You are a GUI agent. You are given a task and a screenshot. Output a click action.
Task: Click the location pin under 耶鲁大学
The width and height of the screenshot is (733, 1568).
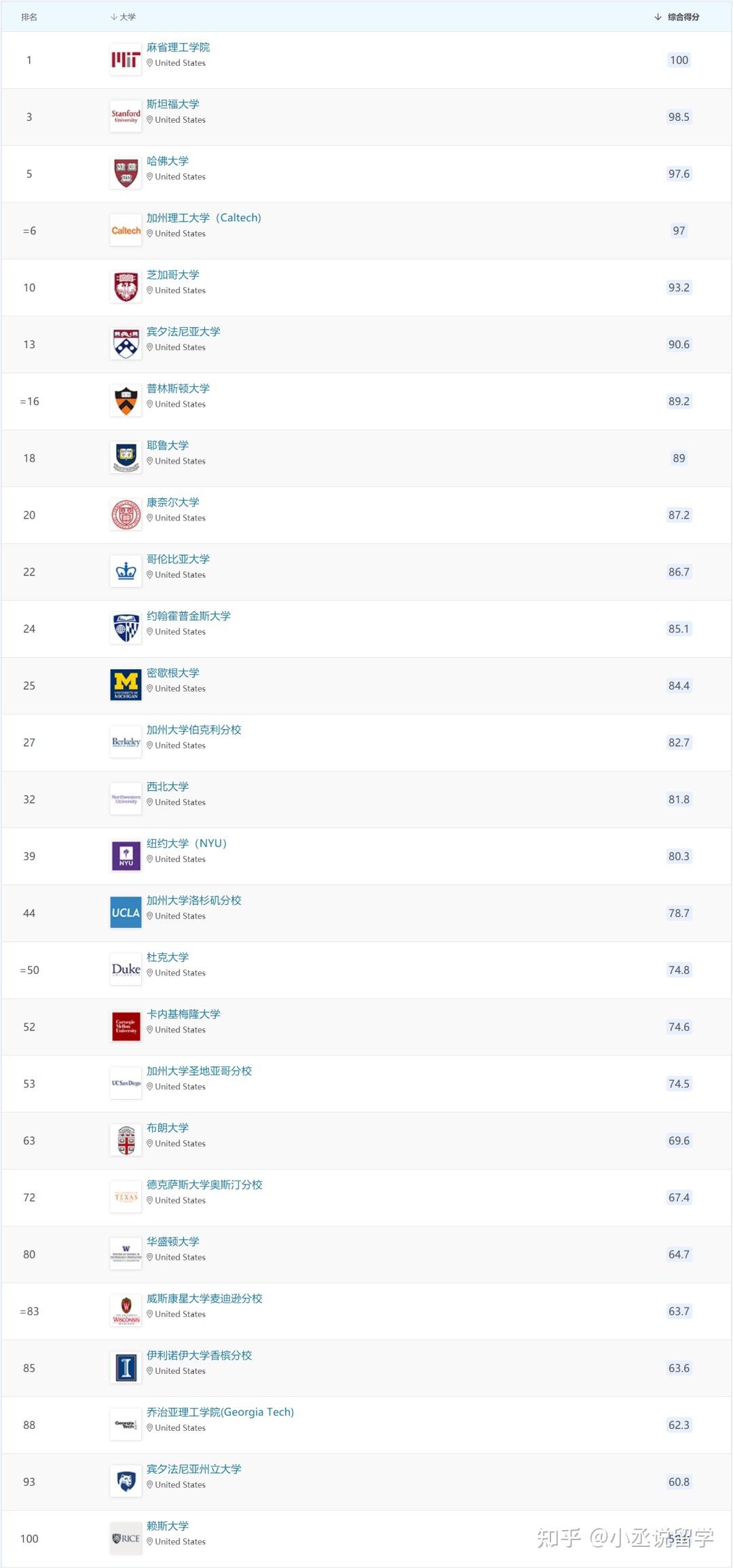click(150, 461)
